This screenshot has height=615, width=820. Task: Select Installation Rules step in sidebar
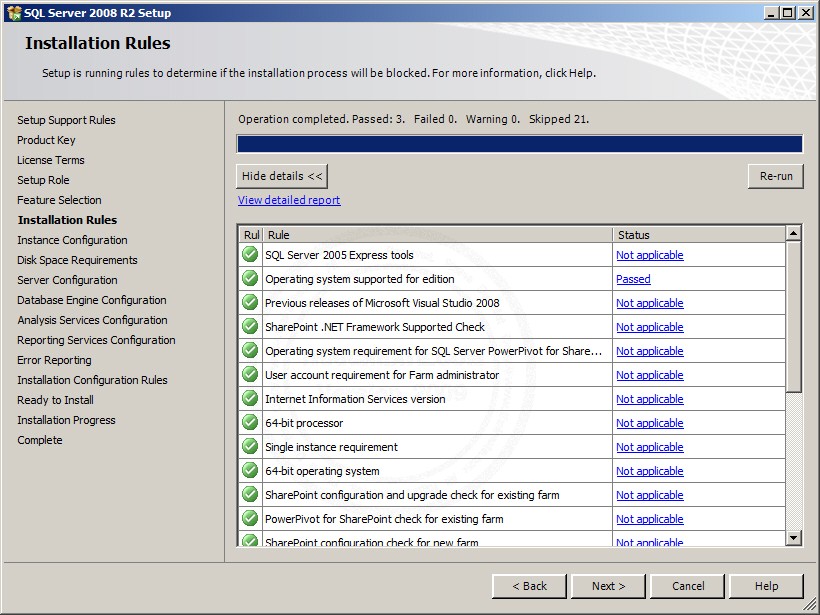point(67,220)
